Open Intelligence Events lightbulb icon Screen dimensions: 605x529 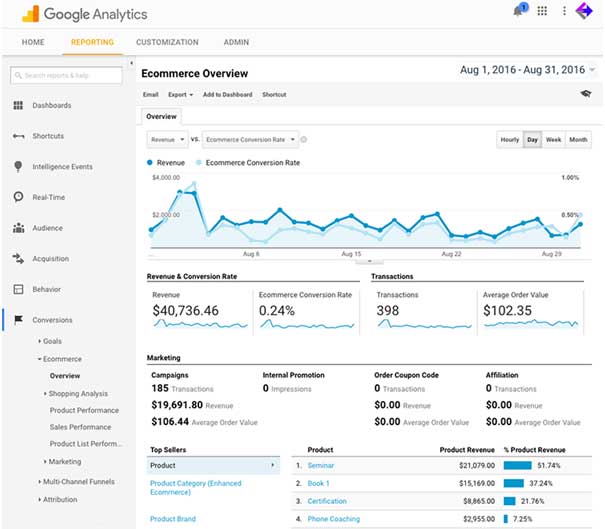18,167
